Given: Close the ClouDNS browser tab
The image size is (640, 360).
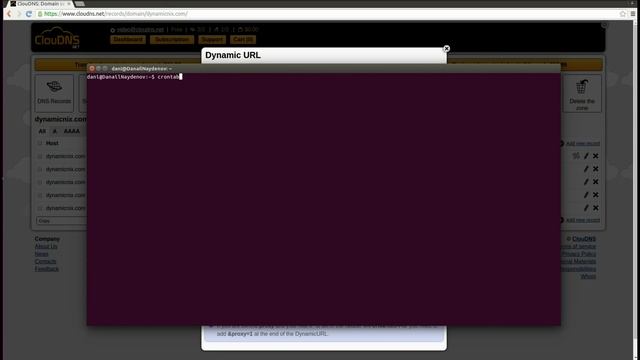Looking at the screenshot, I should pos(69,4).
